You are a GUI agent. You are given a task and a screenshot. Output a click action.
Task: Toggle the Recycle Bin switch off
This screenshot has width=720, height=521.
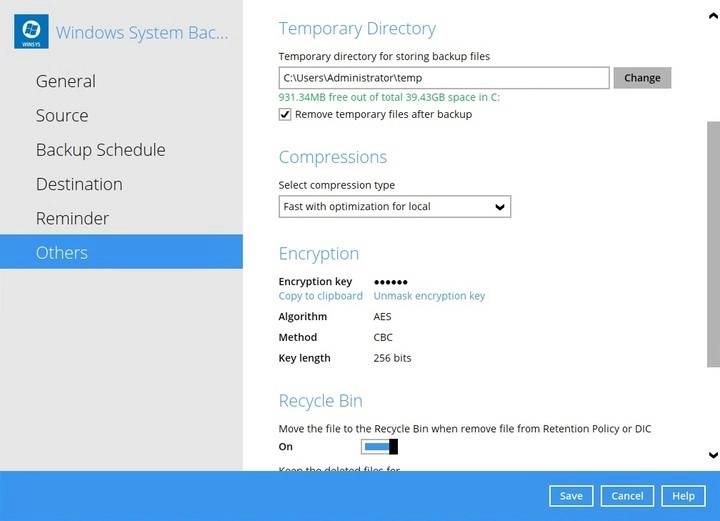coord(379,447)
